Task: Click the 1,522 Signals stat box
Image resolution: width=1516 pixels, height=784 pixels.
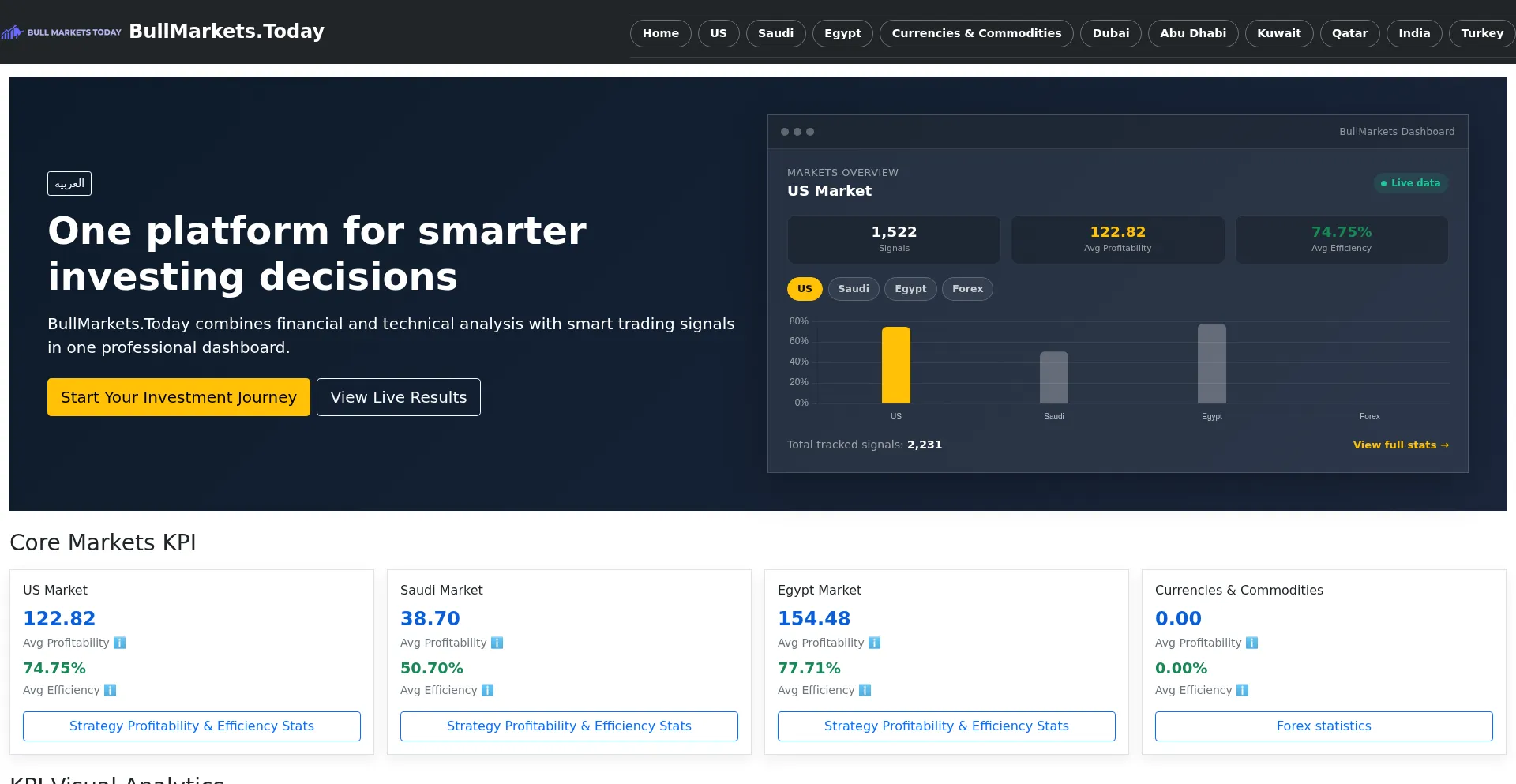Action: [894, 239]
